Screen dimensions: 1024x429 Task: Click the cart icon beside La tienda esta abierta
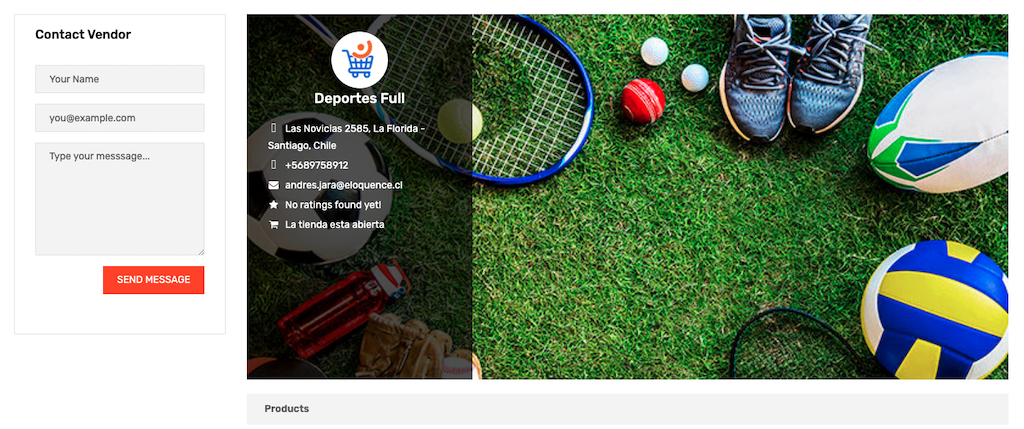274,225
